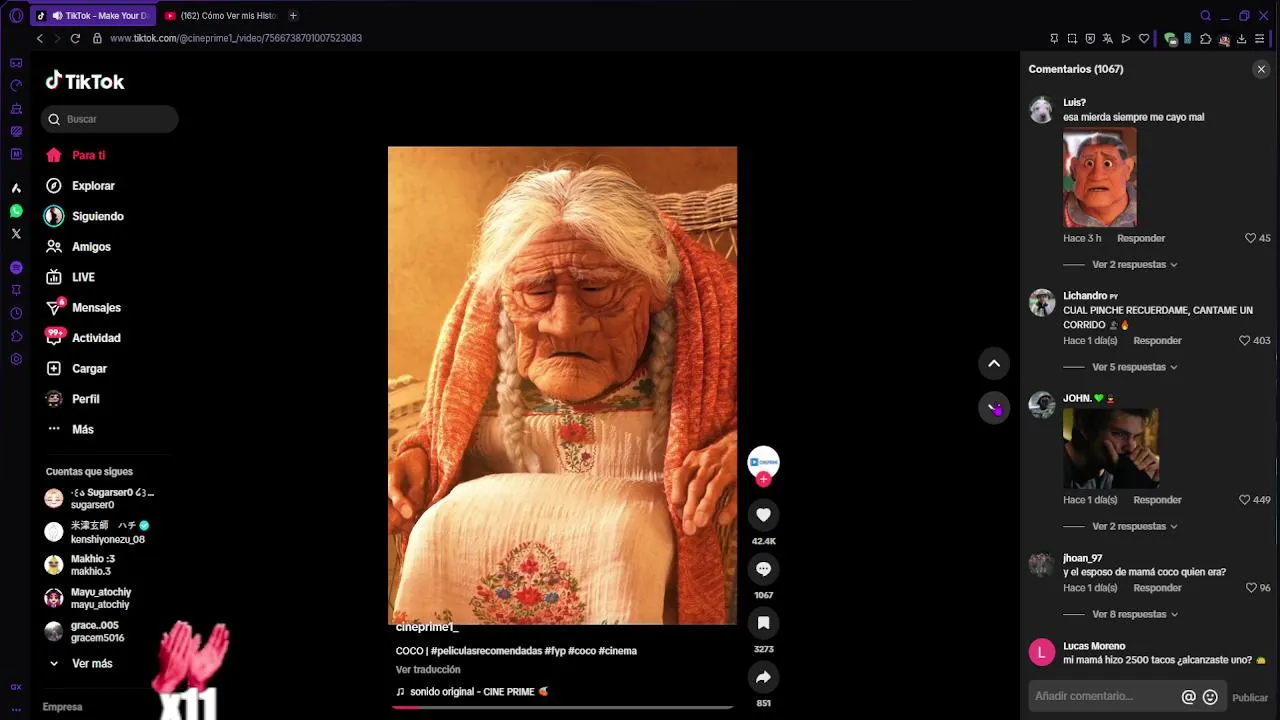Viewport: 1280px width, 720px height.
Task: Like jhoan_97's comment heart
Action: pyautogui.click(x=1250, y=588)
